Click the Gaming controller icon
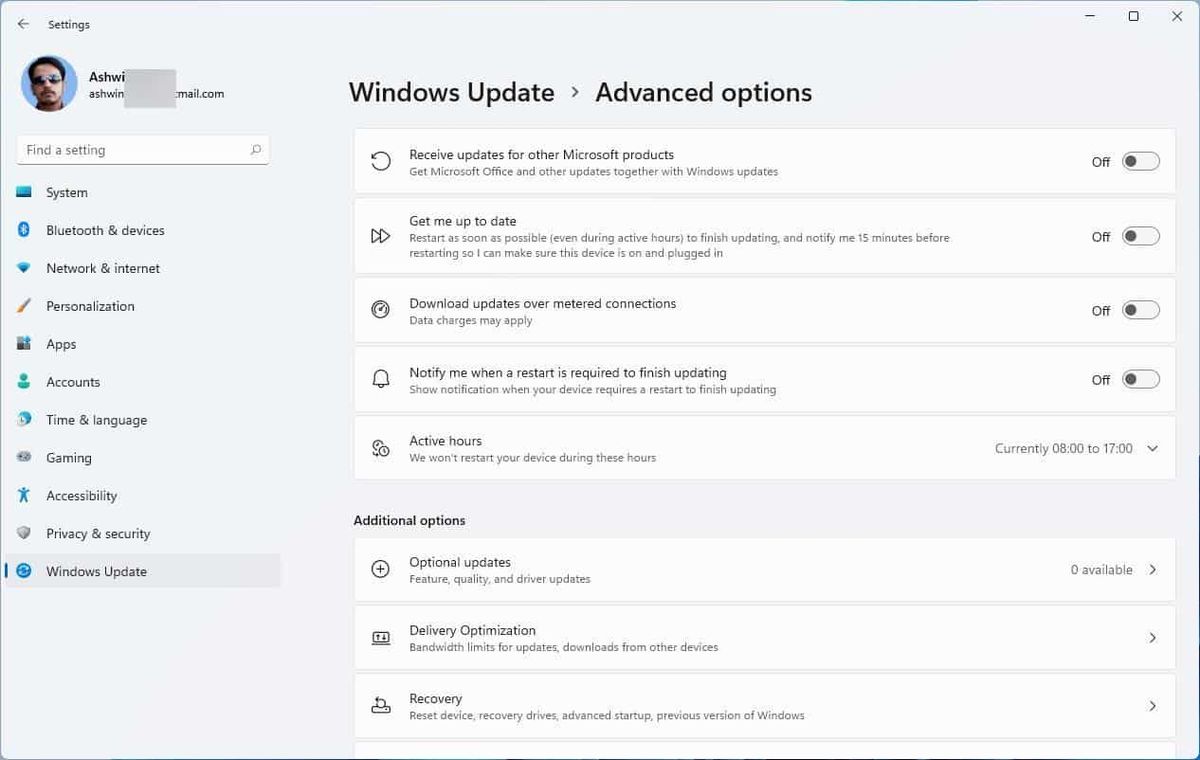This screenshot has height=760, width=1200. tap(24, 458)
